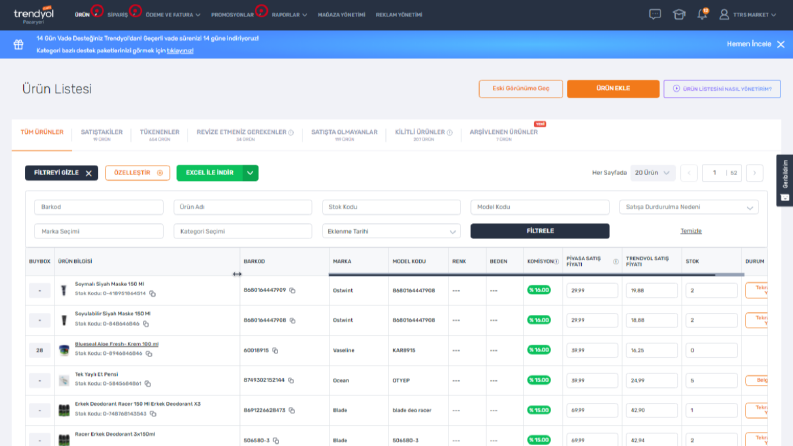
Task: Click the Piyasa Satış Fiyatı info icon
Action: [x=615, y=261]
